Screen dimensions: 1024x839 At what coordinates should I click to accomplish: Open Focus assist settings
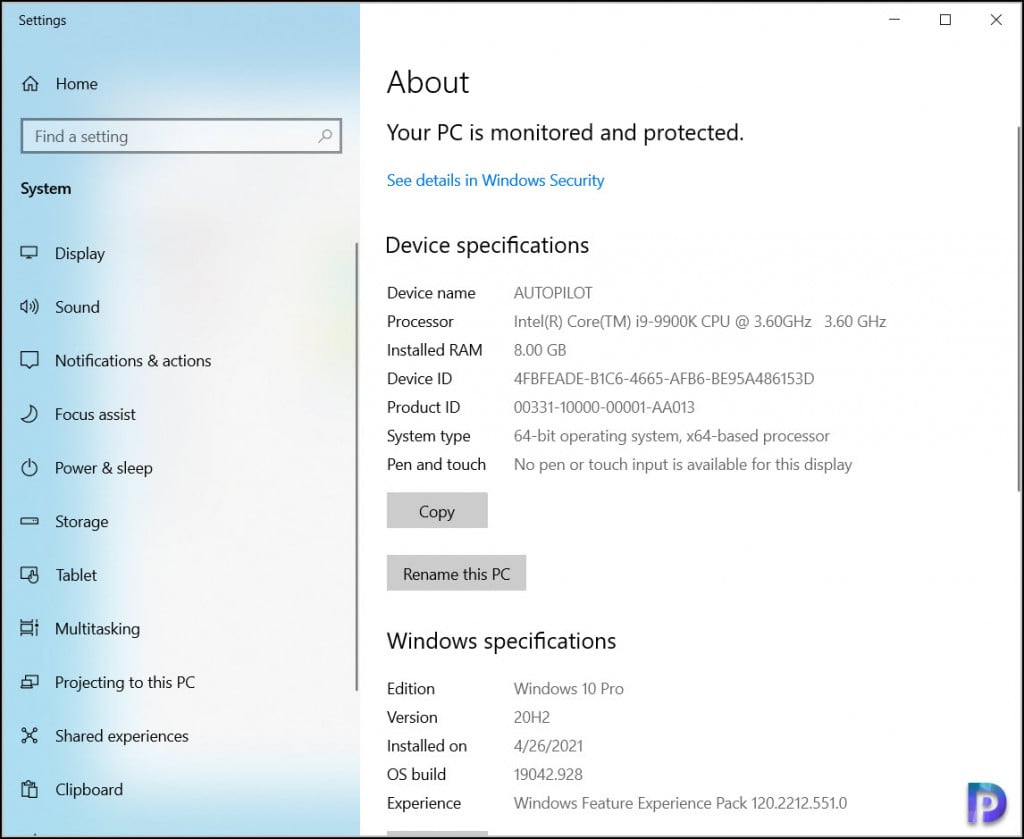pos(95,414)
